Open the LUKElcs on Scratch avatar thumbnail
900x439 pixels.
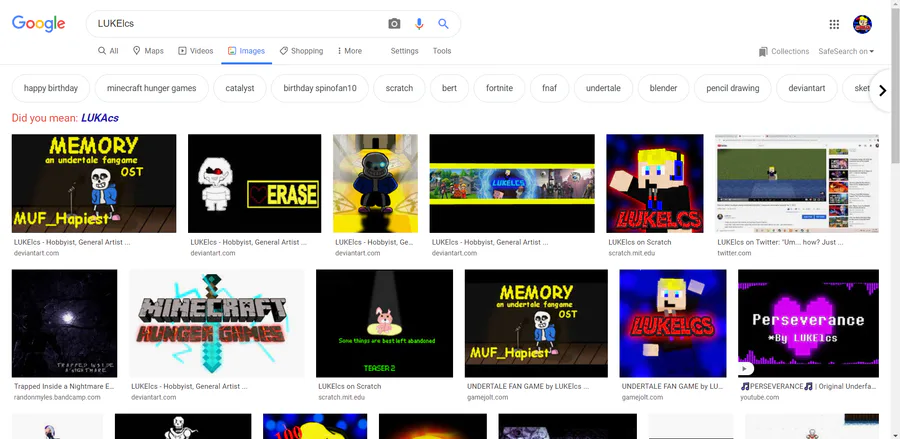click(x=655, y=184)
